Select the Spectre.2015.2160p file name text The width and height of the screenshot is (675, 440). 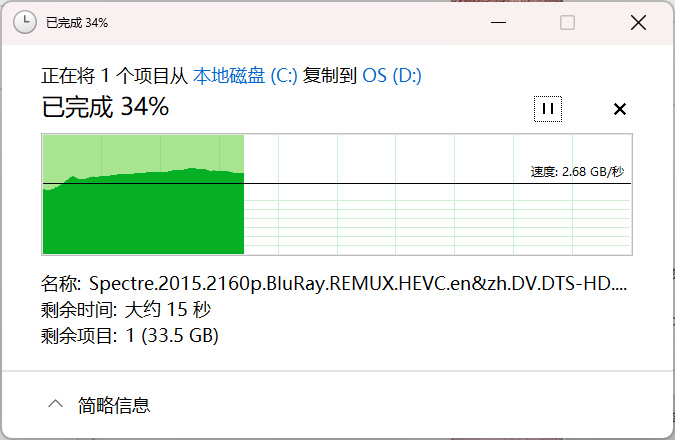(358, 284)
